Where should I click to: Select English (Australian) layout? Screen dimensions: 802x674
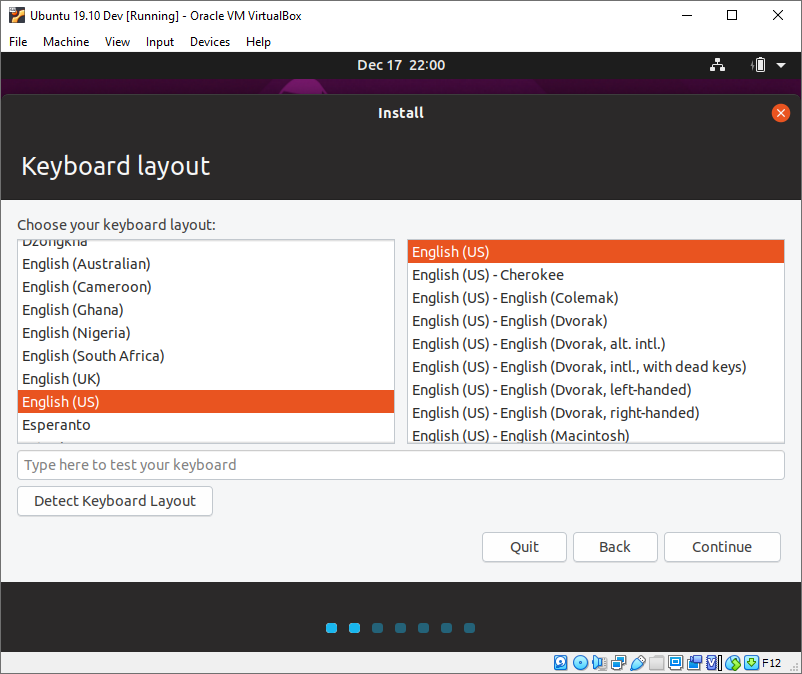point(206,264)
